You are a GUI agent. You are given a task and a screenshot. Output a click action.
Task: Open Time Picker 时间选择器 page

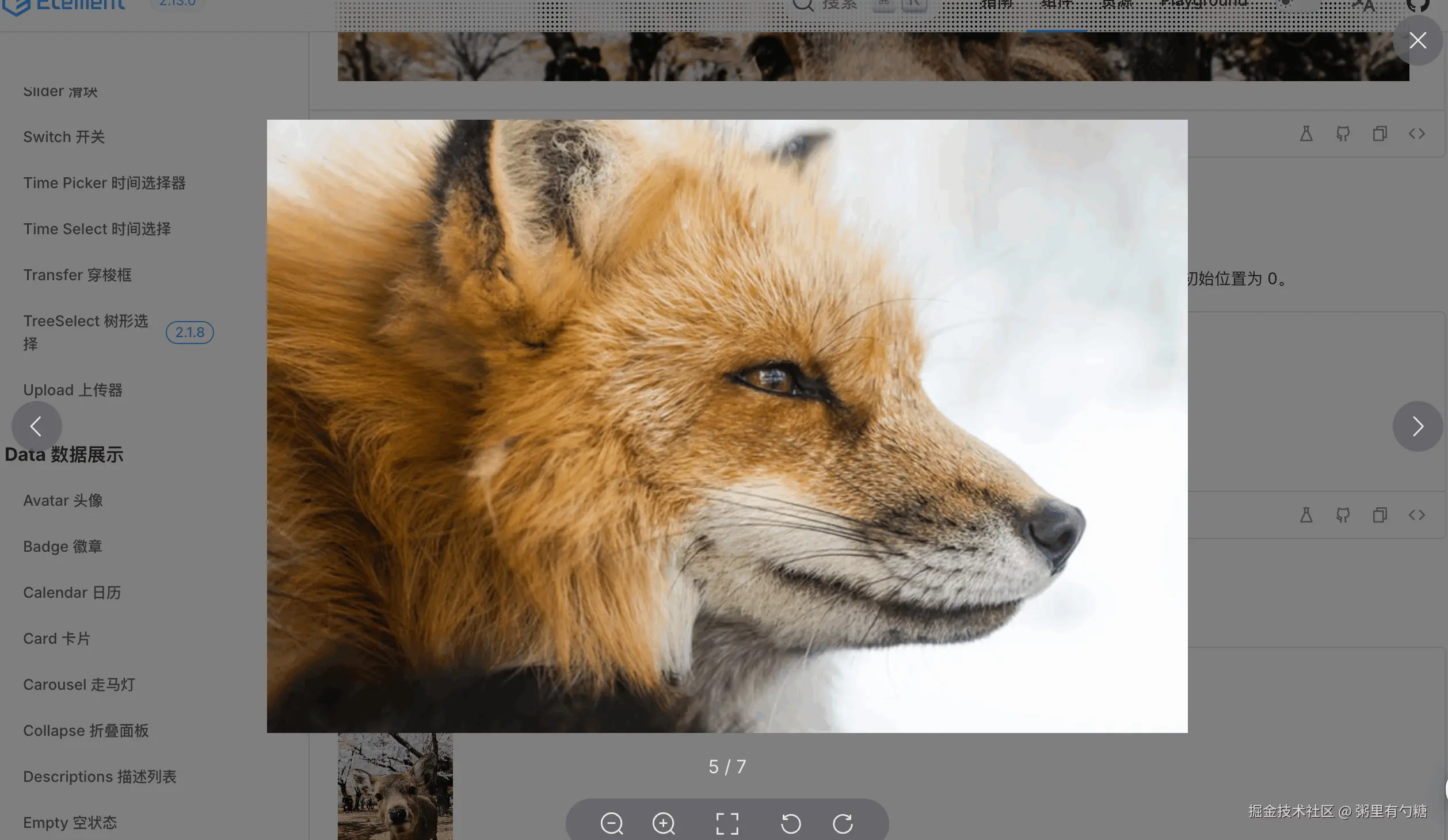(x=104, y=183)
